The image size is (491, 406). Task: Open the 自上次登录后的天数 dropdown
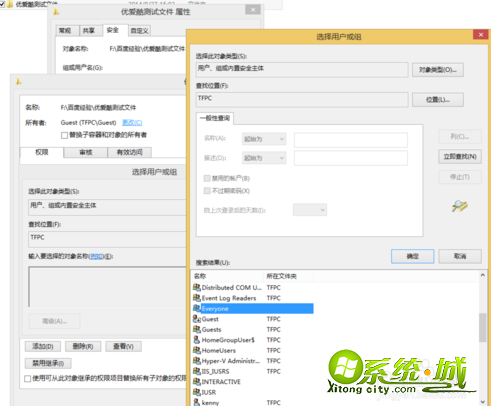tap(310, 210)
